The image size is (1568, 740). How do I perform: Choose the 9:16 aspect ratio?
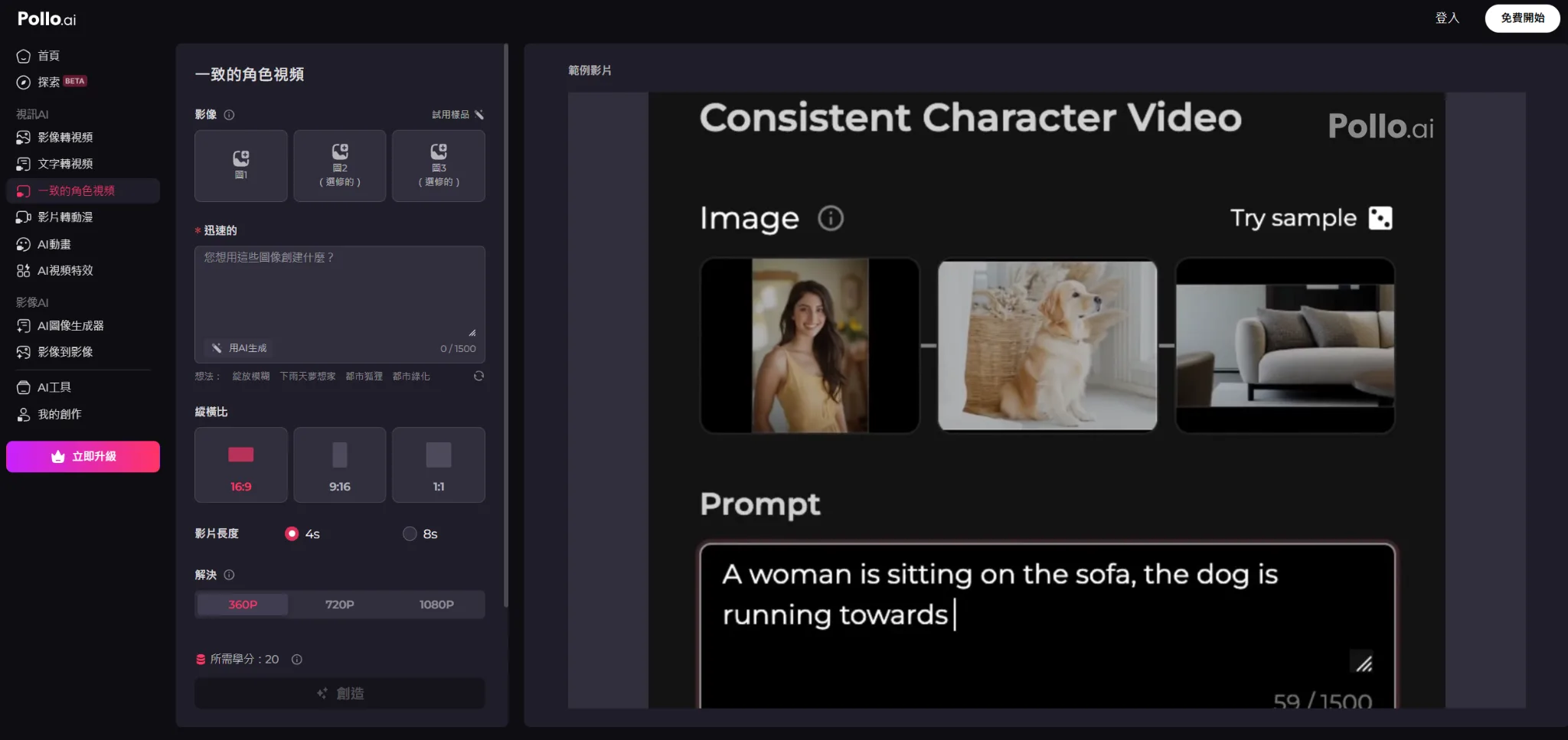point(340,465)
